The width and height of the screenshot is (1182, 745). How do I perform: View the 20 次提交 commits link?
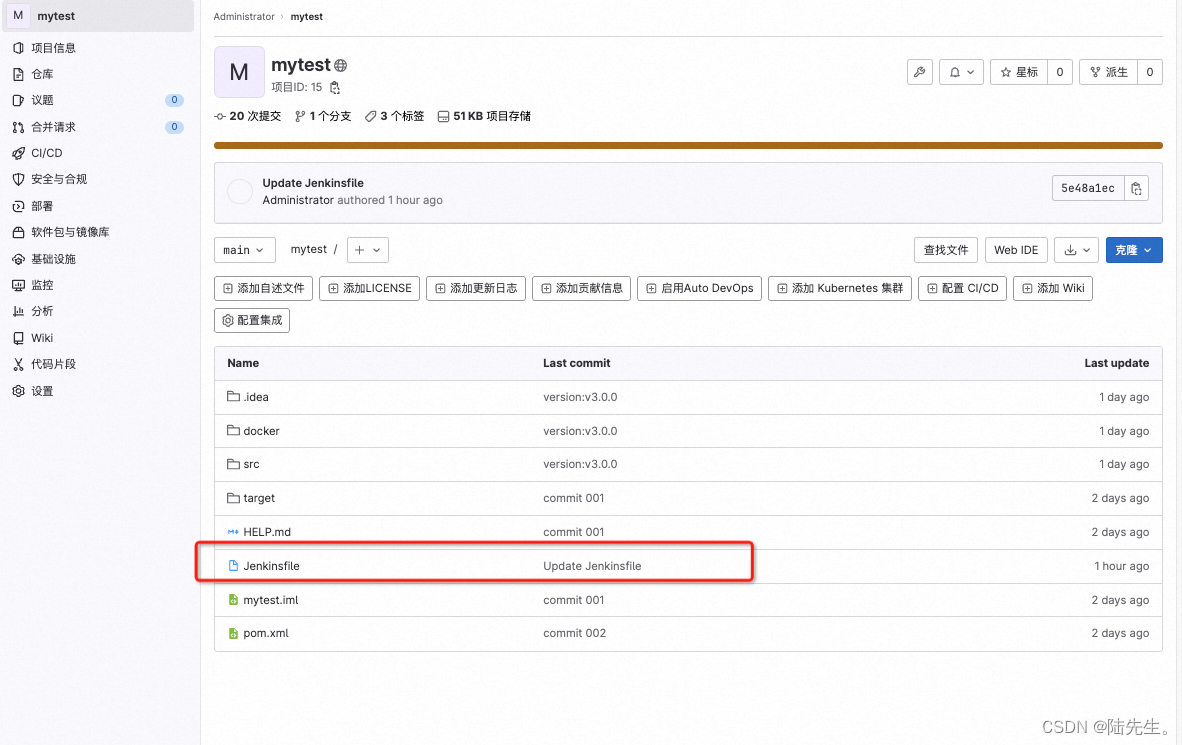pos(248,116)
